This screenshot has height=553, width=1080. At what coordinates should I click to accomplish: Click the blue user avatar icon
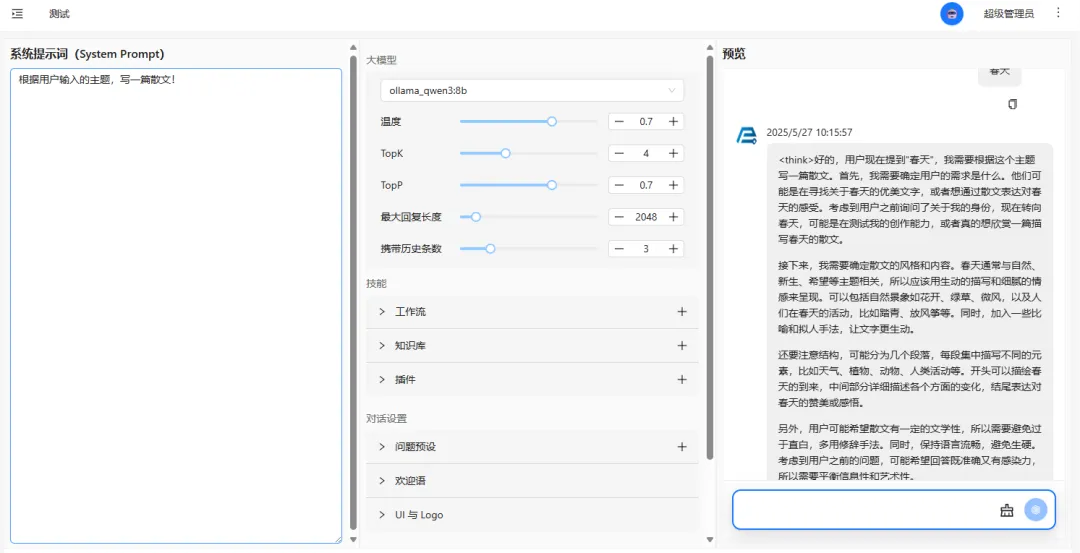click(951, 14)
